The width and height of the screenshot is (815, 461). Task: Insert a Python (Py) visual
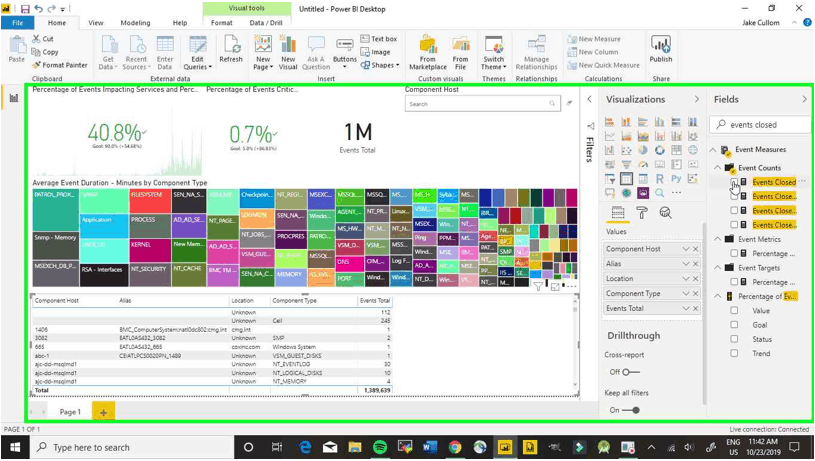point(676,178)
